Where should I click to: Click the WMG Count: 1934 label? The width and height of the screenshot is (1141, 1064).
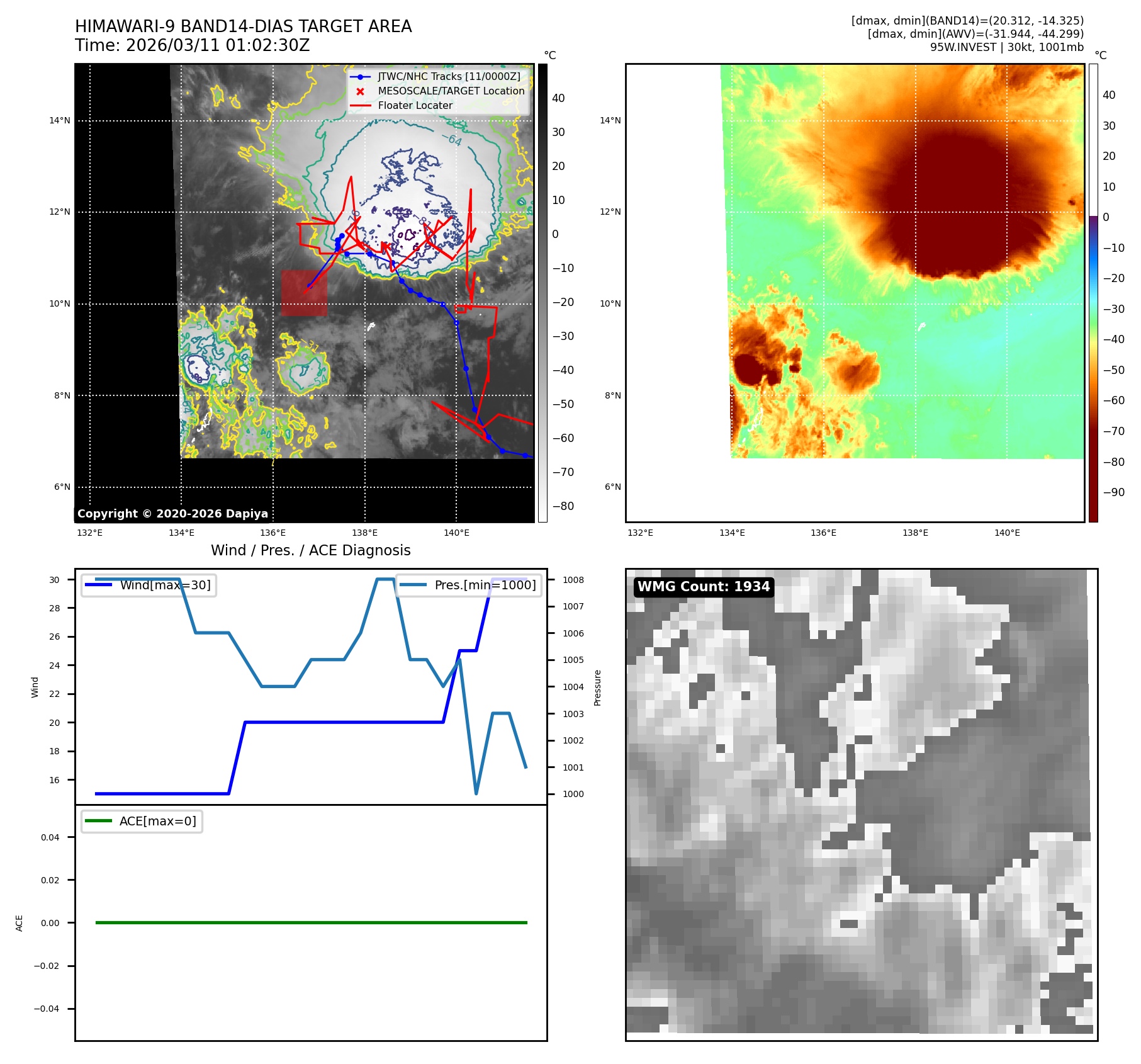click(x=703, y=587)
